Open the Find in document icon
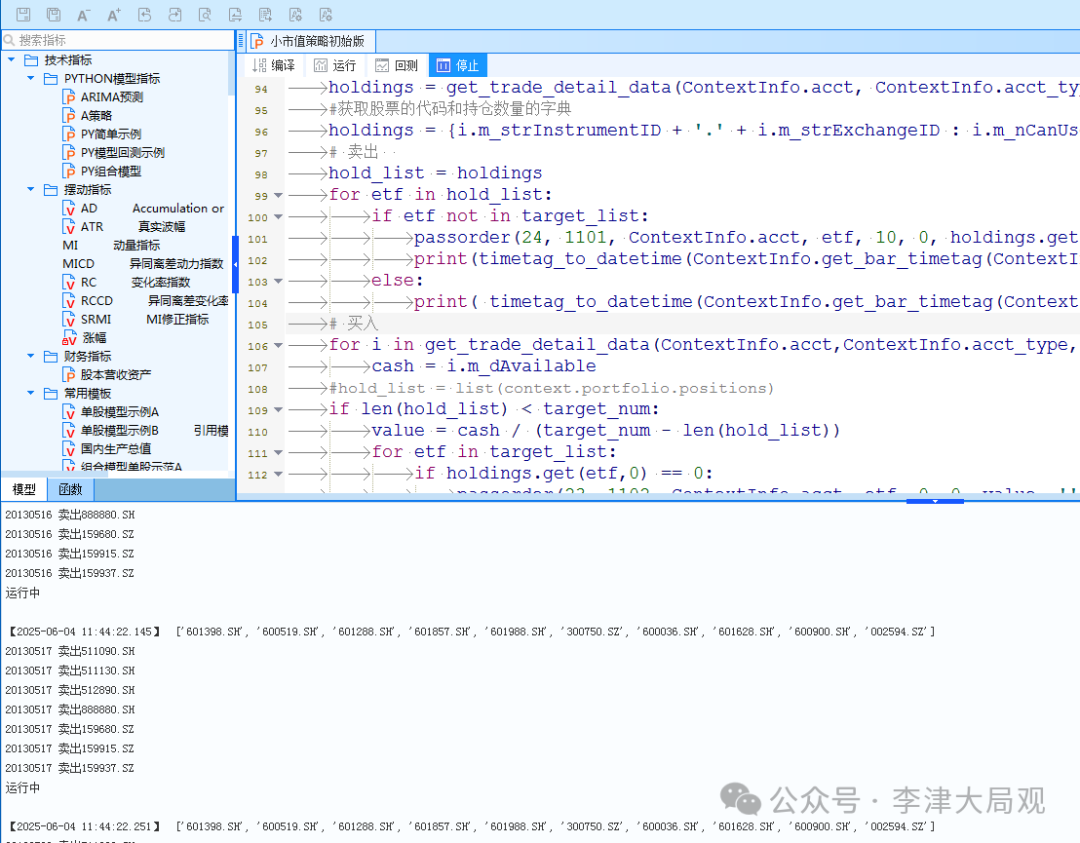 205,14
